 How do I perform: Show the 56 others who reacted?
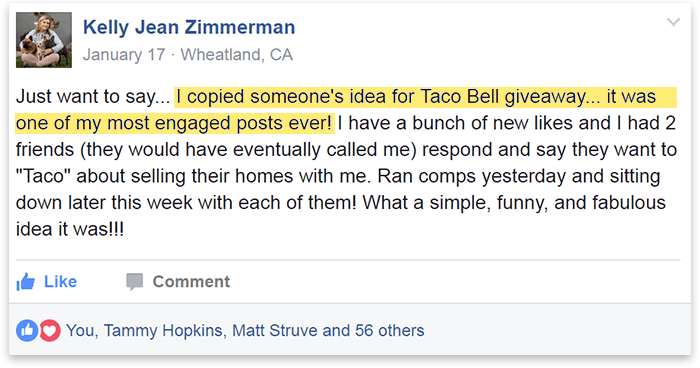point(389,330)
